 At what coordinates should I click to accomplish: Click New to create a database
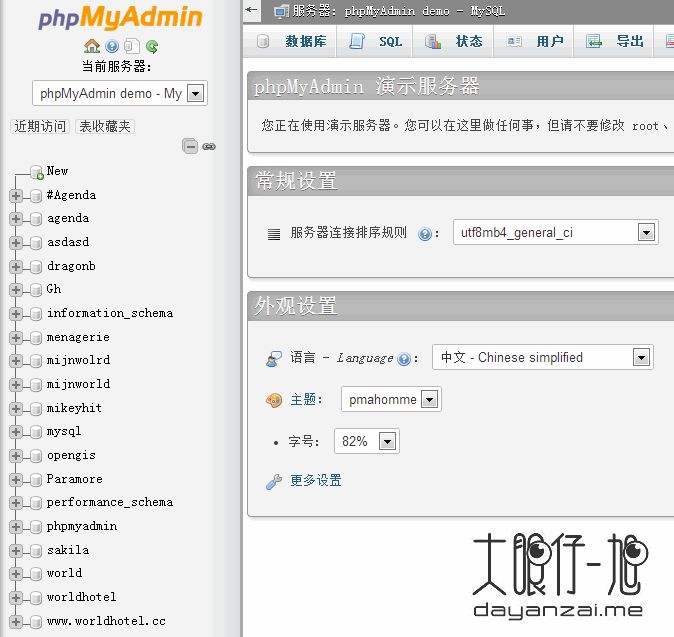pos(58,171)
